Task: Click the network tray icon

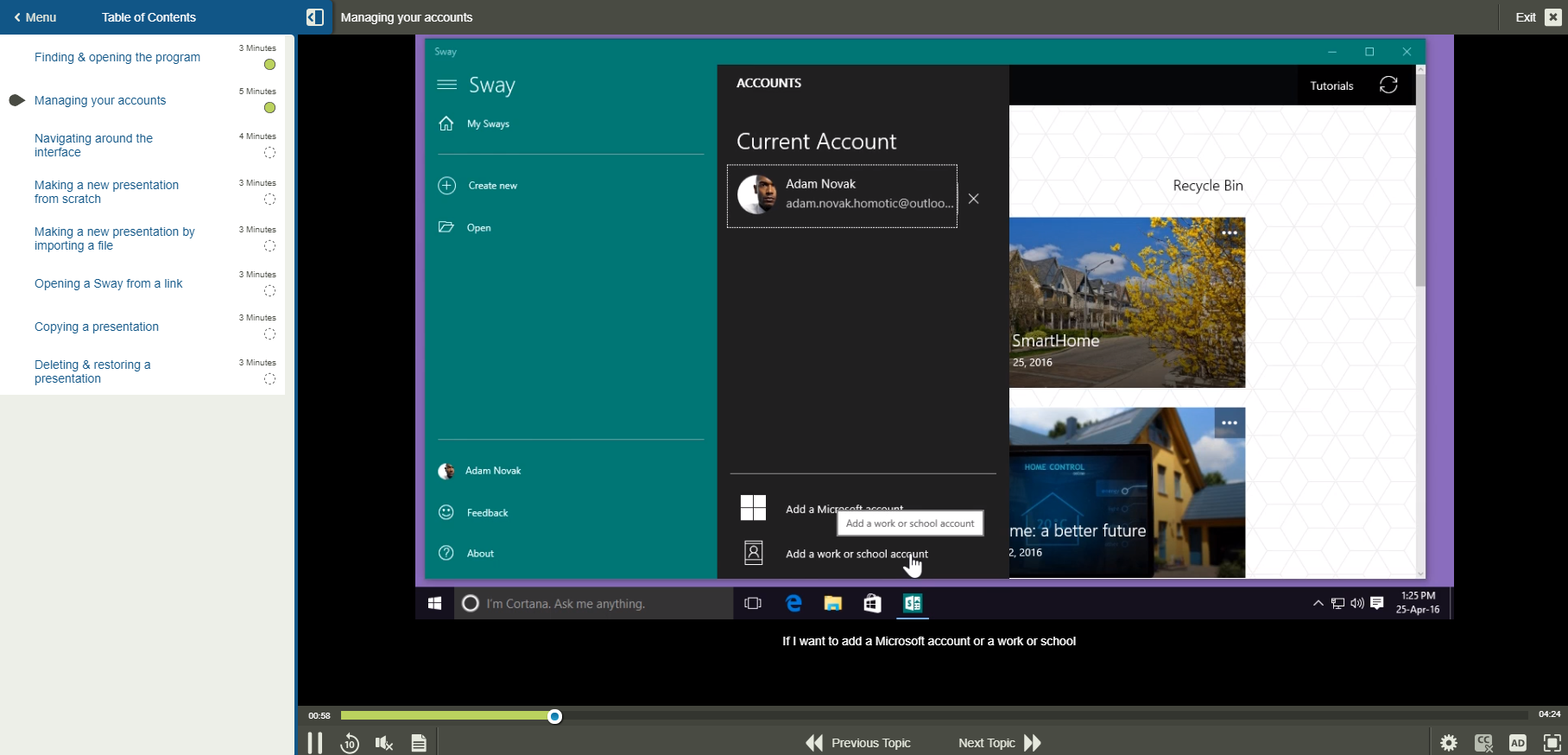Action: 1337,604
